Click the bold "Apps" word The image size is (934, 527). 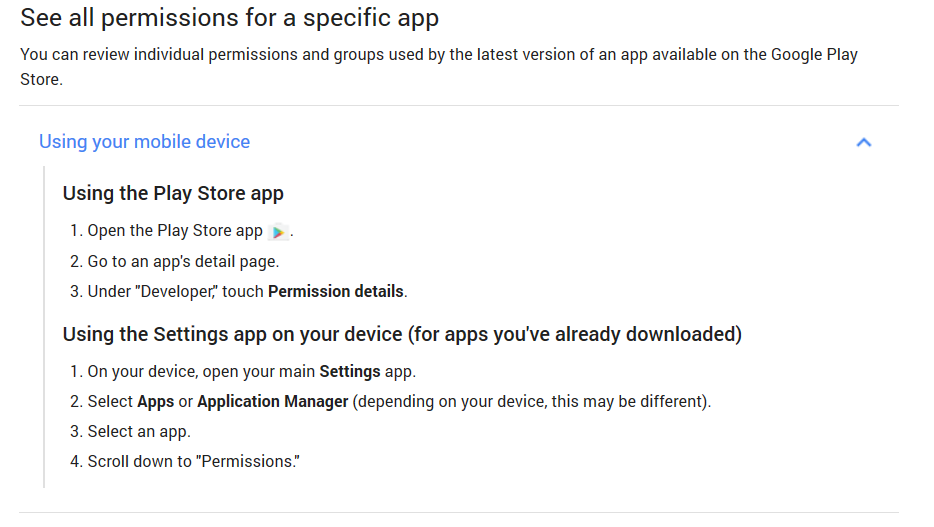(155, 402)
